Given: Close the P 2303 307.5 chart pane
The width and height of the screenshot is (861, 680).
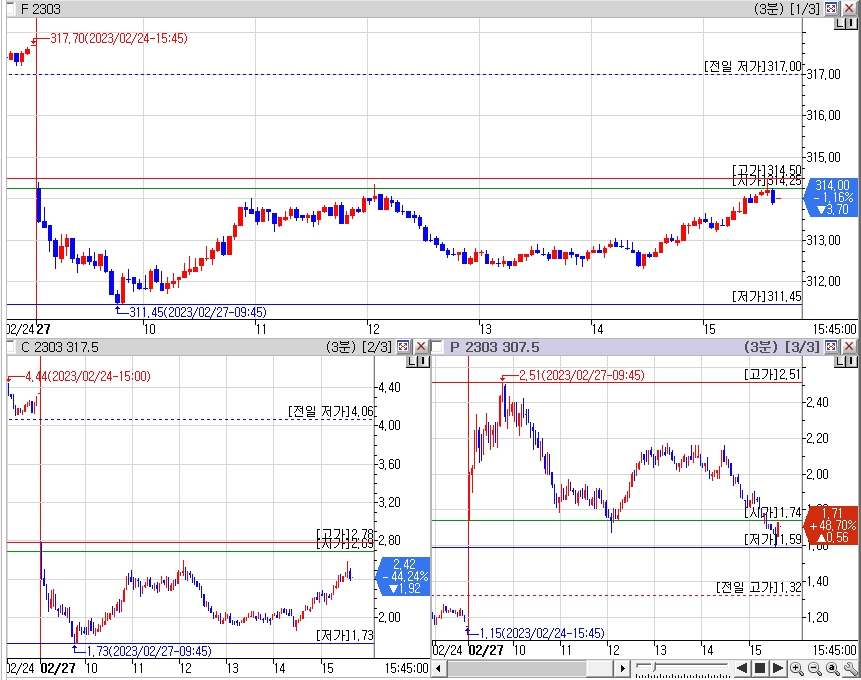Looking at the screenshot, I should (x=849, y=347).
